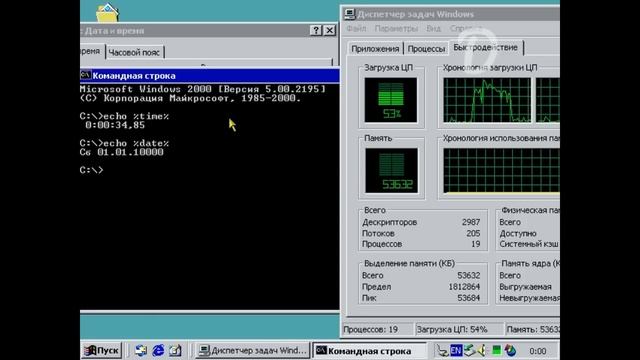Screen dimensions: 640x360
Task: Click the Процессов value 19 in Всего group
Action: [x=476, y=244]
